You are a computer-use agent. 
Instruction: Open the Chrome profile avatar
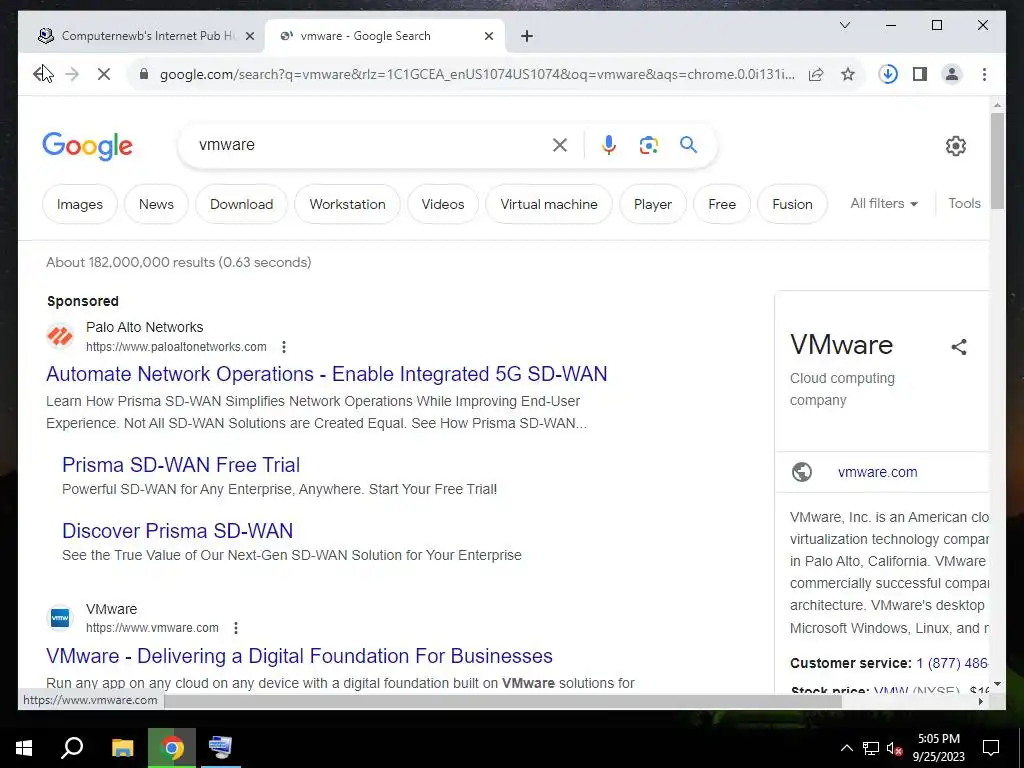coord(952,74)
